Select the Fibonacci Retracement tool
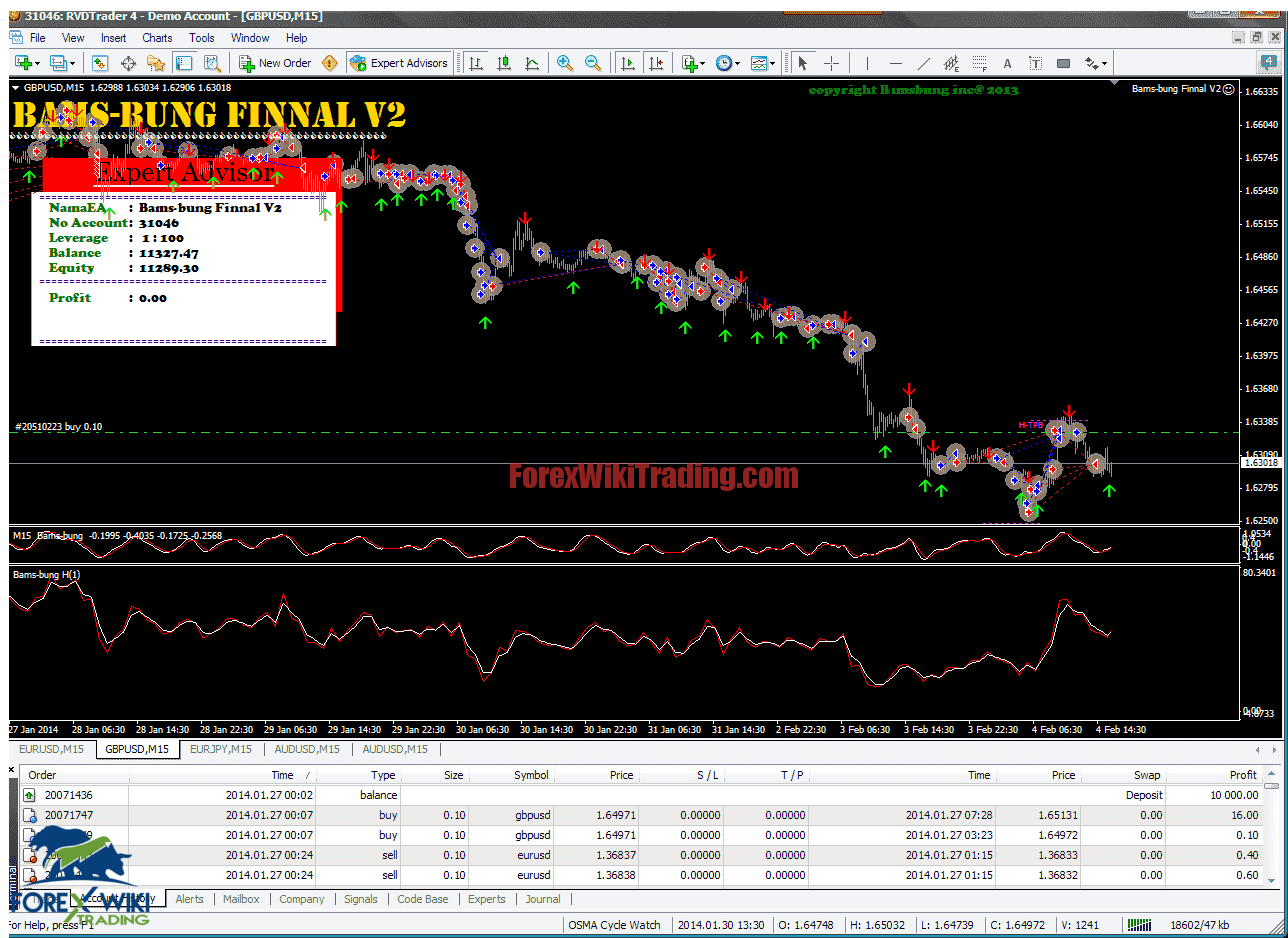Screen dimensions: 1288x938 tap(979, 63)
